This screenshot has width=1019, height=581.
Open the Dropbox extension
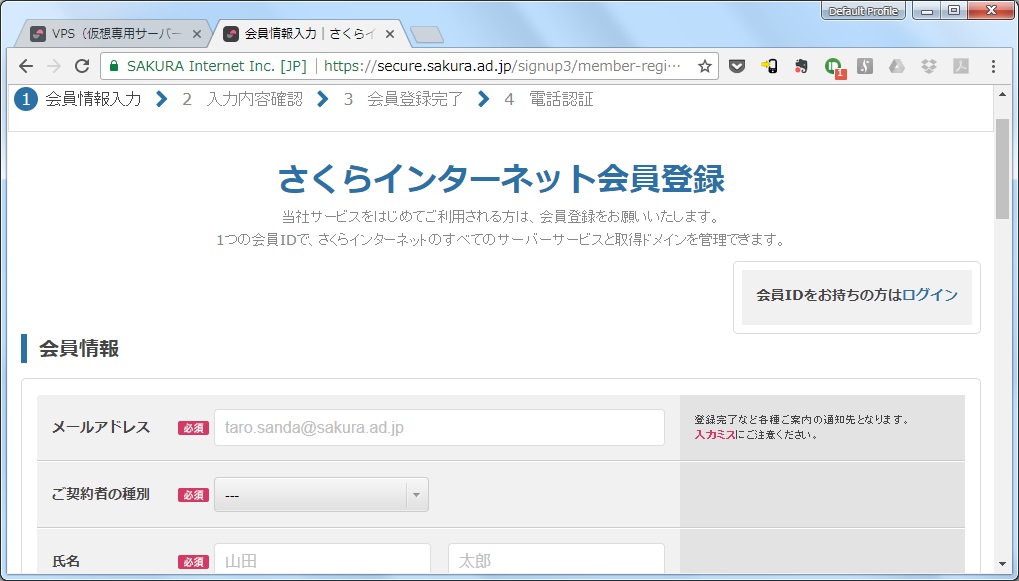929,66
